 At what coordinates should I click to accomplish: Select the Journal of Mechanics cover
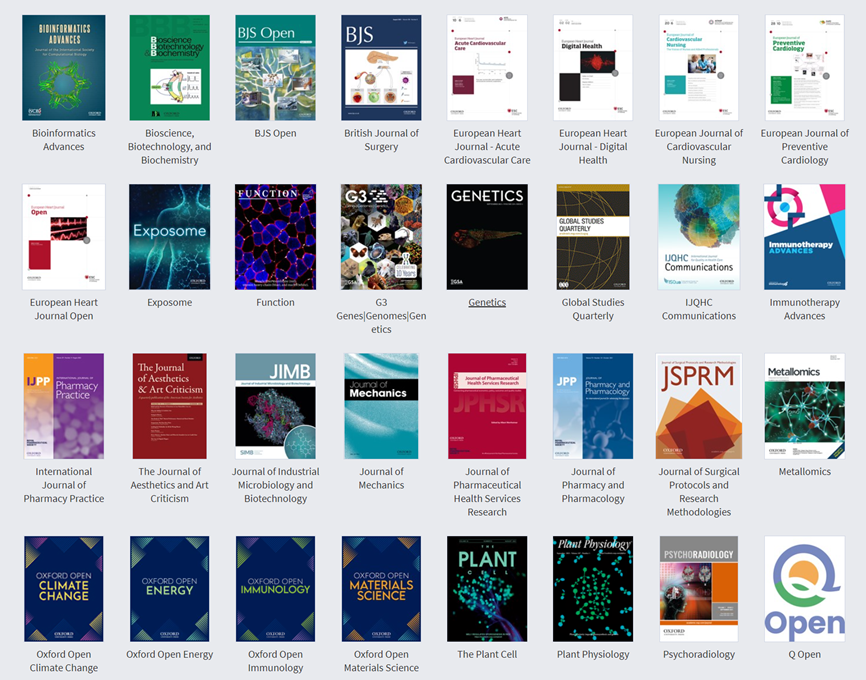point(381,406)
